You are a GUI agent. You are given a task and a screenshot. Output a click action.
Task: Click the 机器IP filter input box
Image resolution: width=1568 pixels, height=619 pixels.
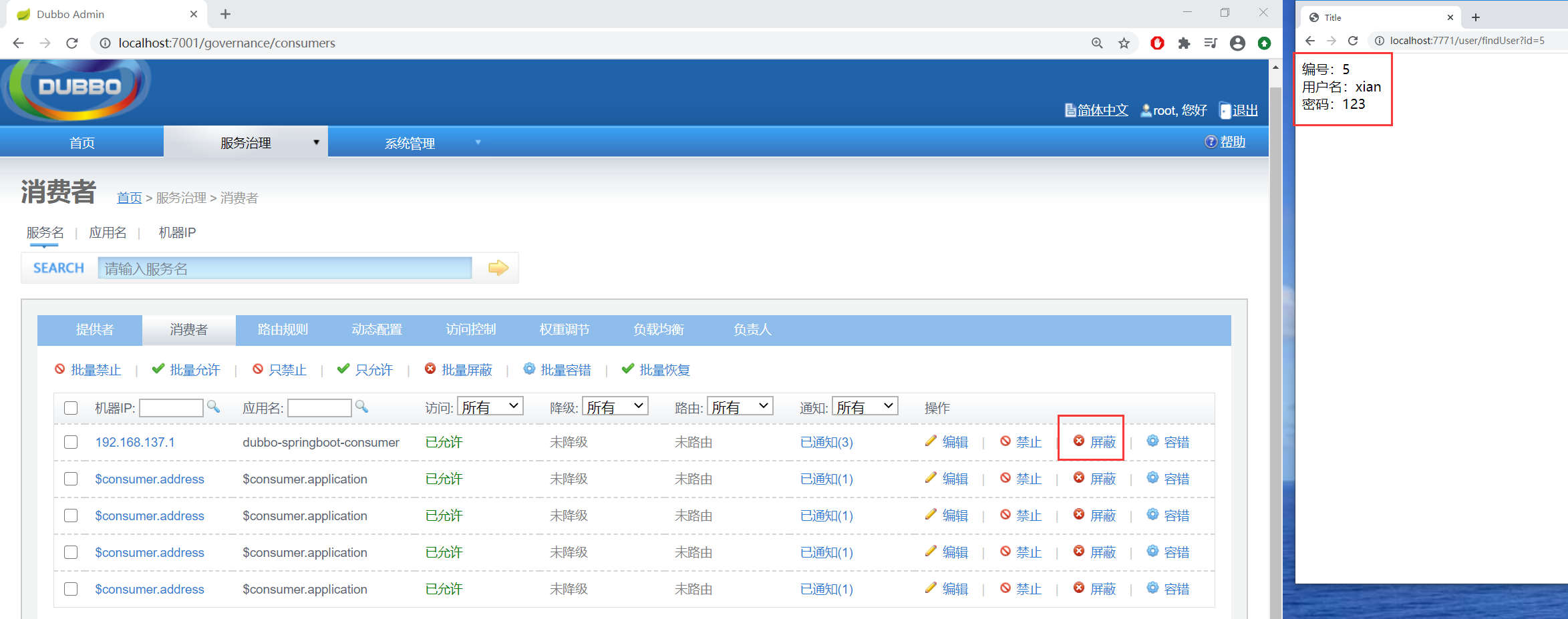pyautogui.click(x=171, y=407)
